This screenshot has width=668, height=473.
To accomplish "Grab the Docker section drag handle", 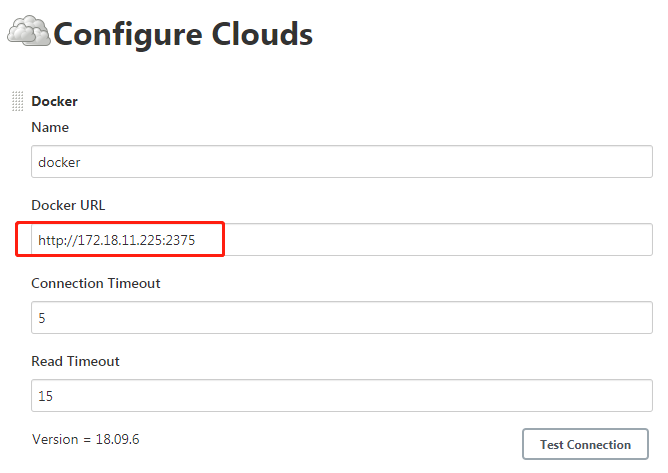I will coord(17,101).
